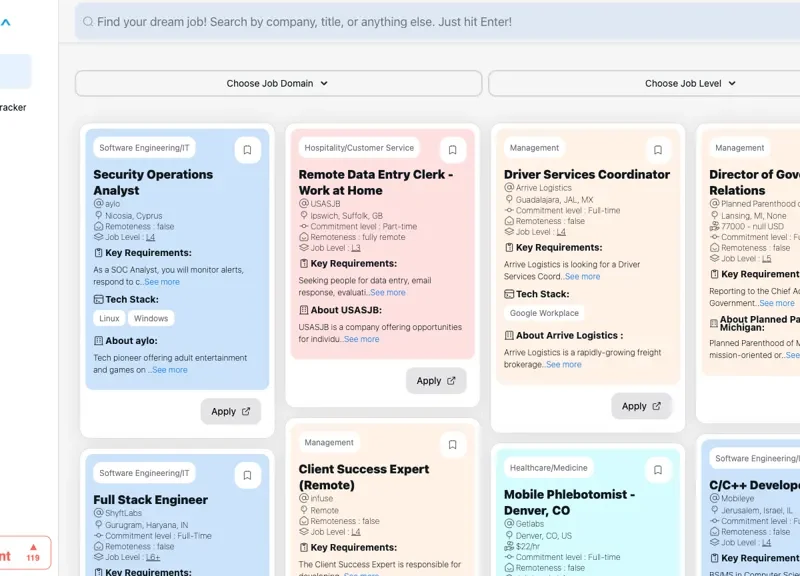800x576 pixels.
Task: Click the Google Workplace tech tag
Action: pyautogui.click(x=544, y=313)
